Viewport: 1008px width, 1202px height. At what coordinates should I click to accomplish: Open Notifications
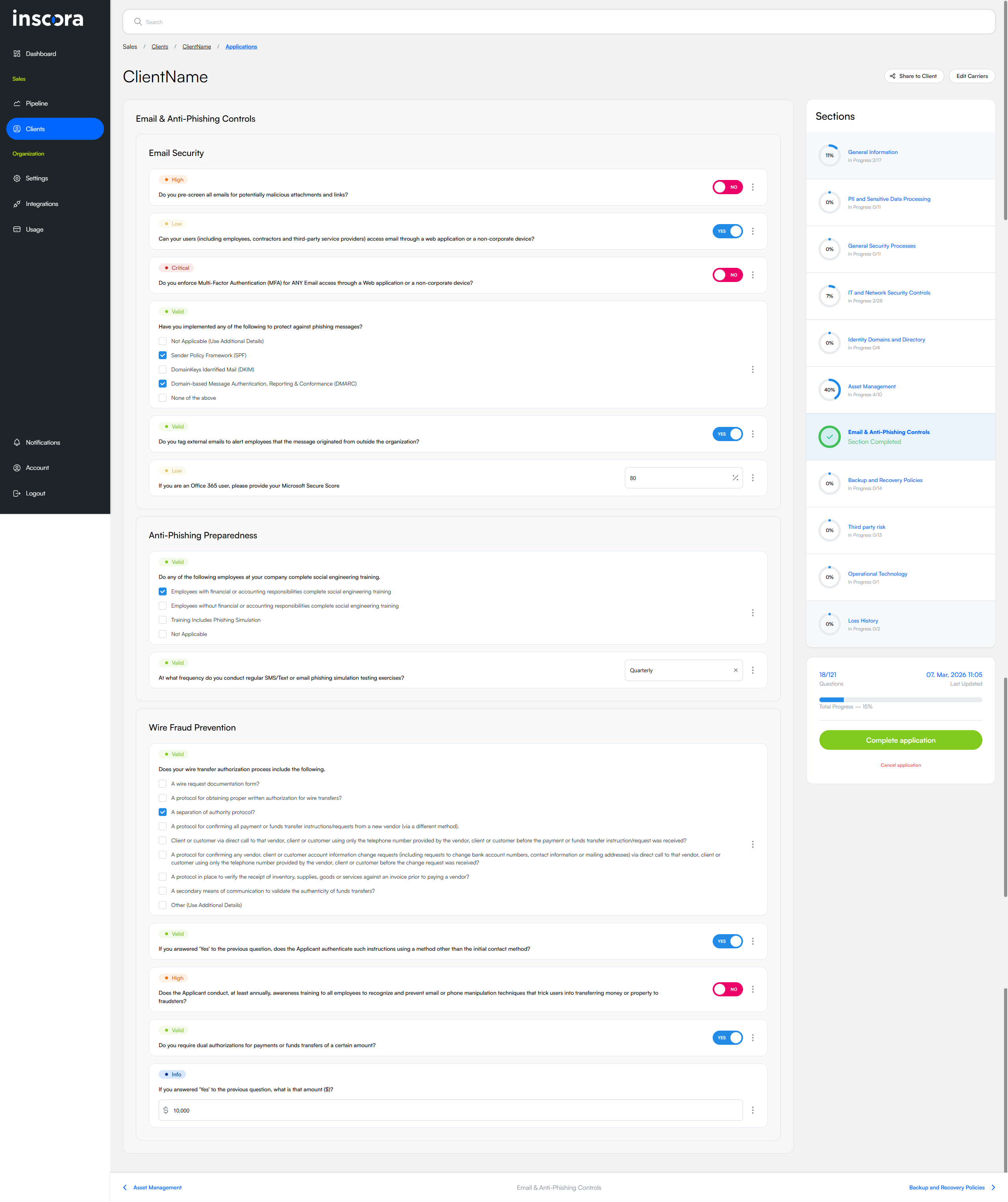(43, 442)
